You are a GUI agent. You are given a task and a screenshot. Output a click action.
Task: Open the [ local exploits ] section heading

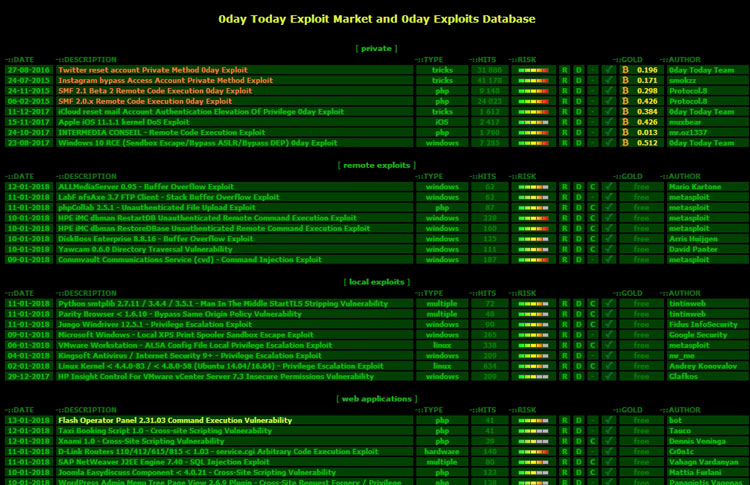tap(376, 282)
